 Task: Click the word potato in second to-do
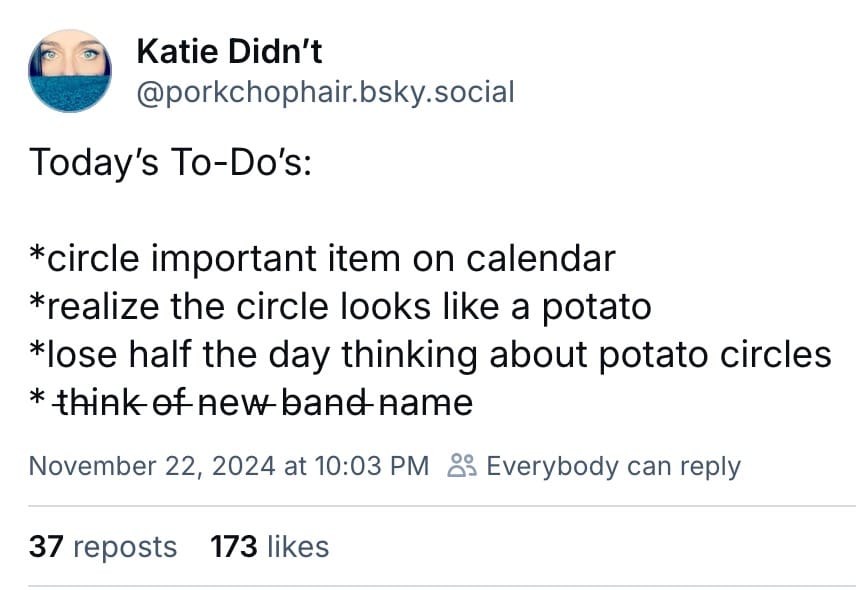pos(597,306)
